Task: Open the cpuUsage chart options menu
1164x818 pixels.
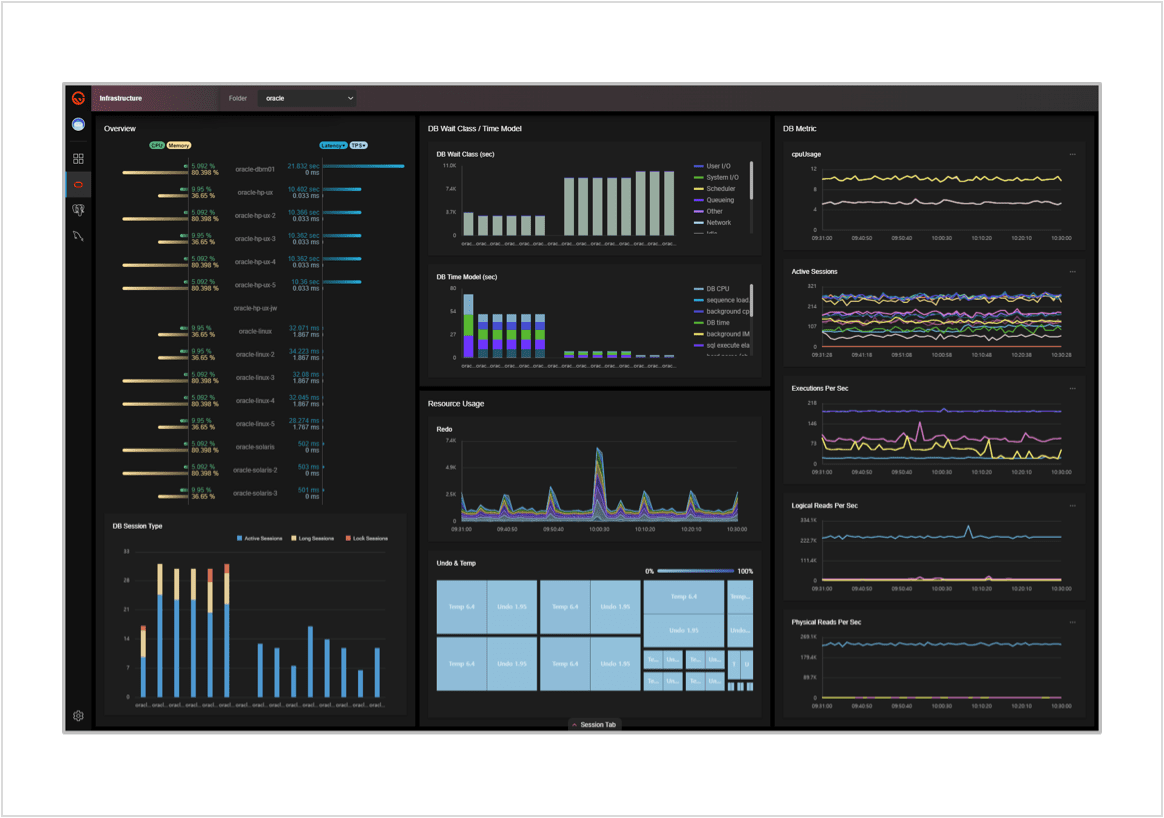Action: point(1072,155)
